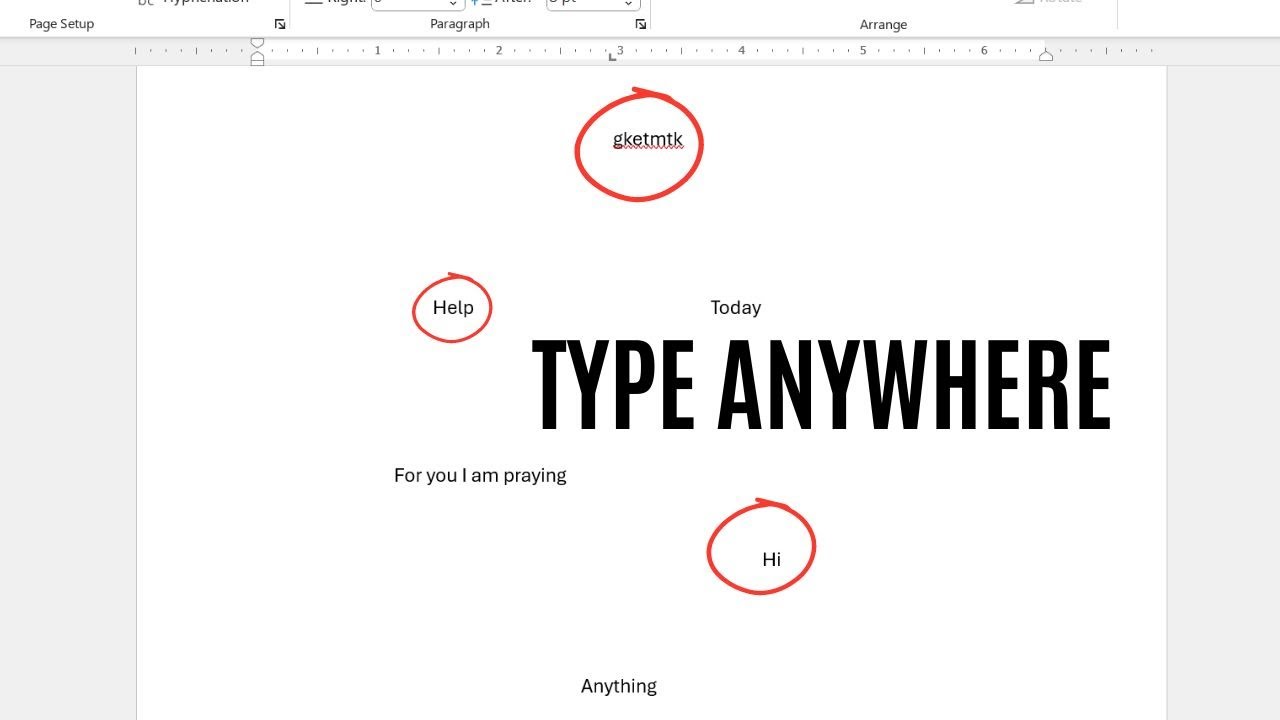The image size is (1280, 720).
Task: Select the tab stop marker near ruler 3
Action: tap(612, 57)
